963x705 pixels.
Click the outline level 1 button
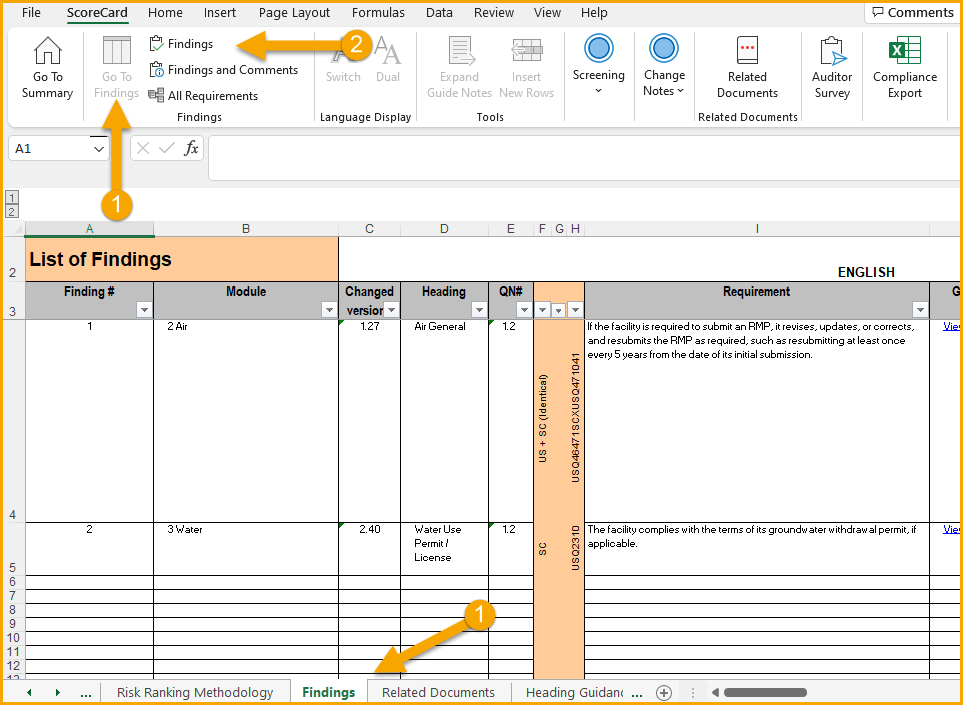[x=11, y=197]
